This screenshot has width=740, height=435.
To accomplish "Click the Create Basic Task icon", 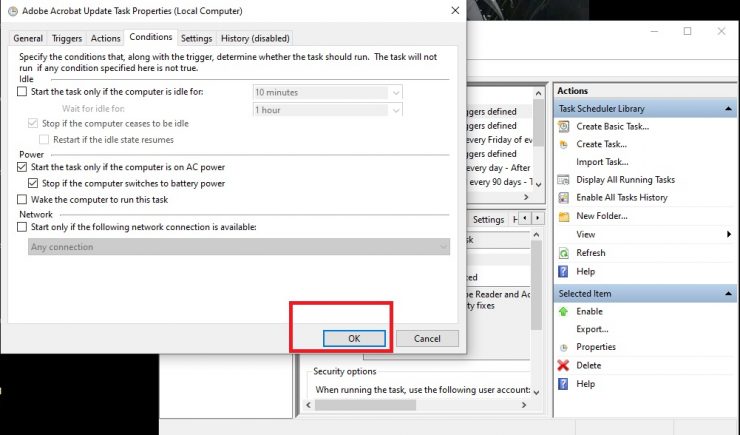I will tap(563, 126).
